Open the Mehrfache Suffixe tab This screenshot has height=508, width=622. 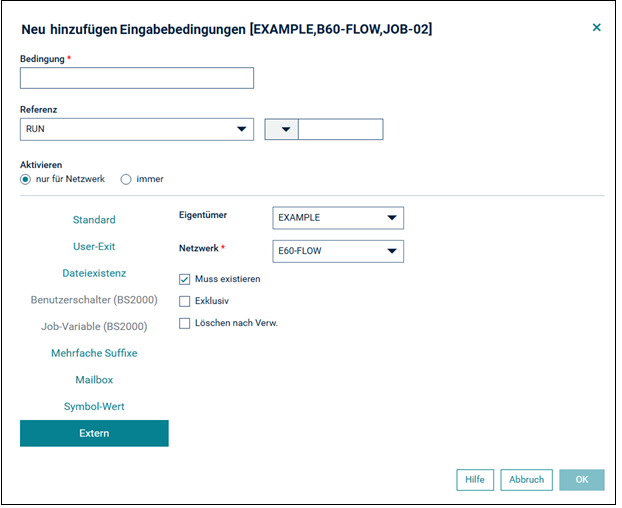coord(94,353)
